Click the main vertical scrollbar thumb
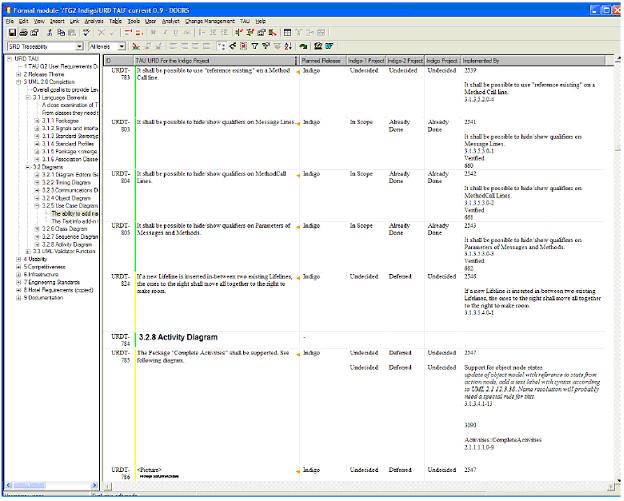 click(618, 149)
